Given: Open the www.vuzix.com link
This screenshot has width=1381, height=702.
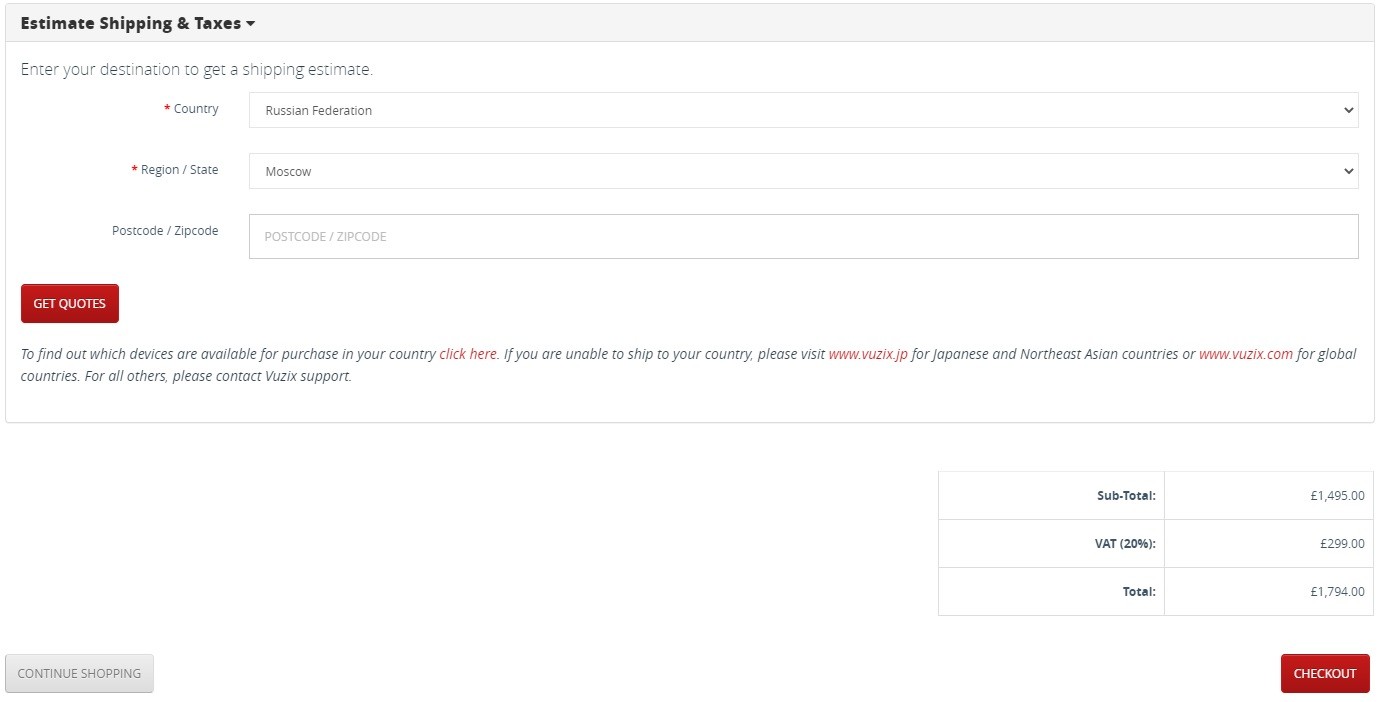Looking at the screenshot, I should pos(1245,354).
